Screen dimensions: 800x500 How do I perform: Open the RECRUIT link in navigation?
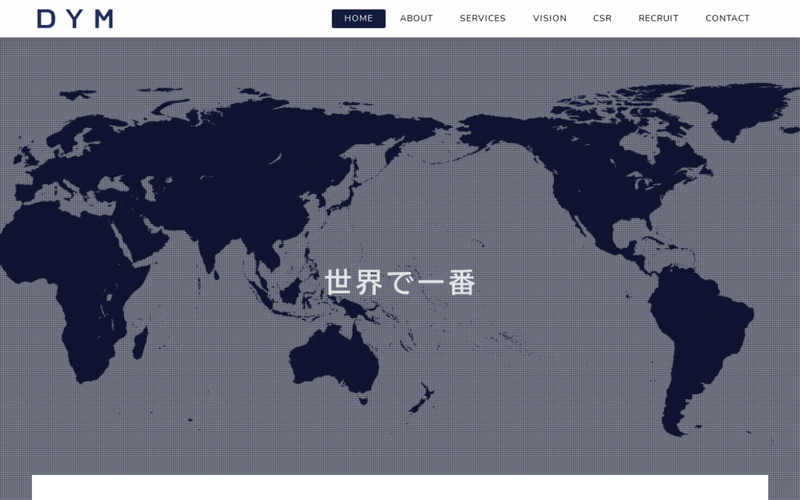(658, 18)
